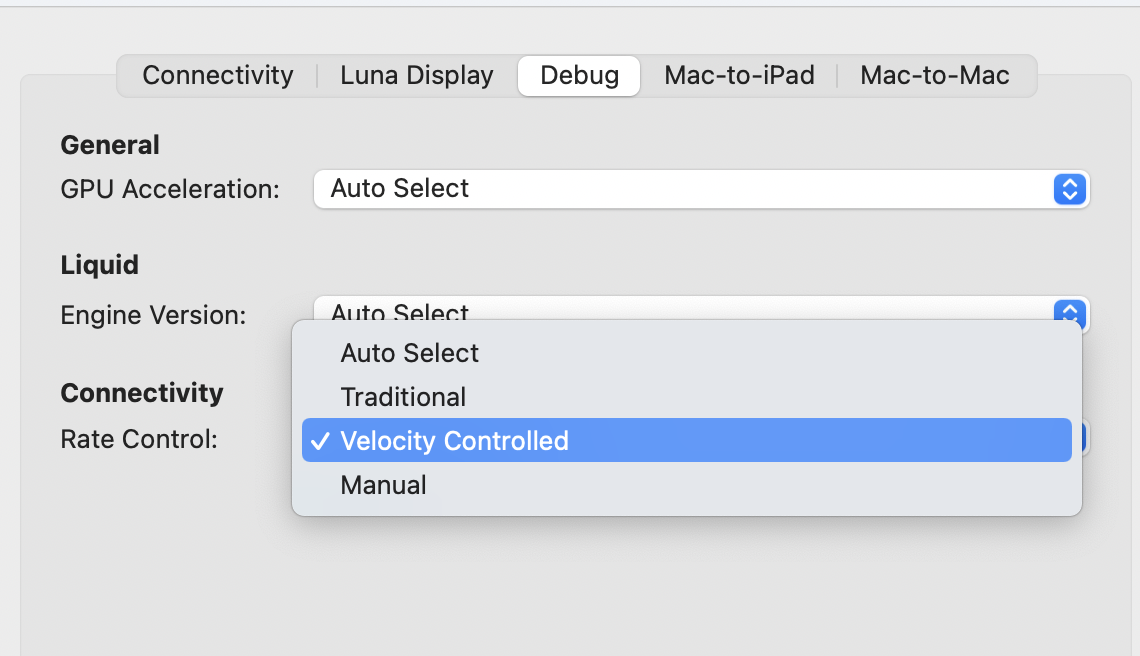Image resolution: width=1140 pixels, height=656 pixels.
Task: Open the GPU Acceleration dropdown field
Action: click(680, 189)
